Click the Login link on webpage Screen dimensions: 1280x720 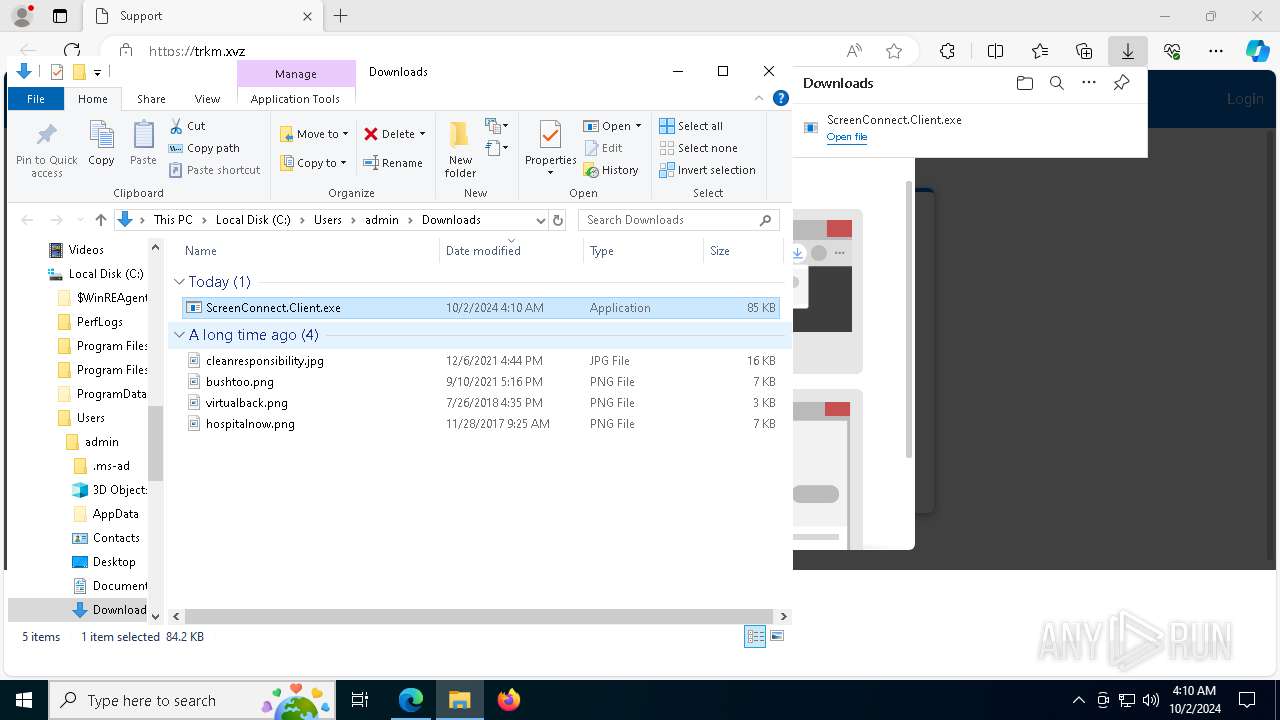click(x=1245, y=99)
